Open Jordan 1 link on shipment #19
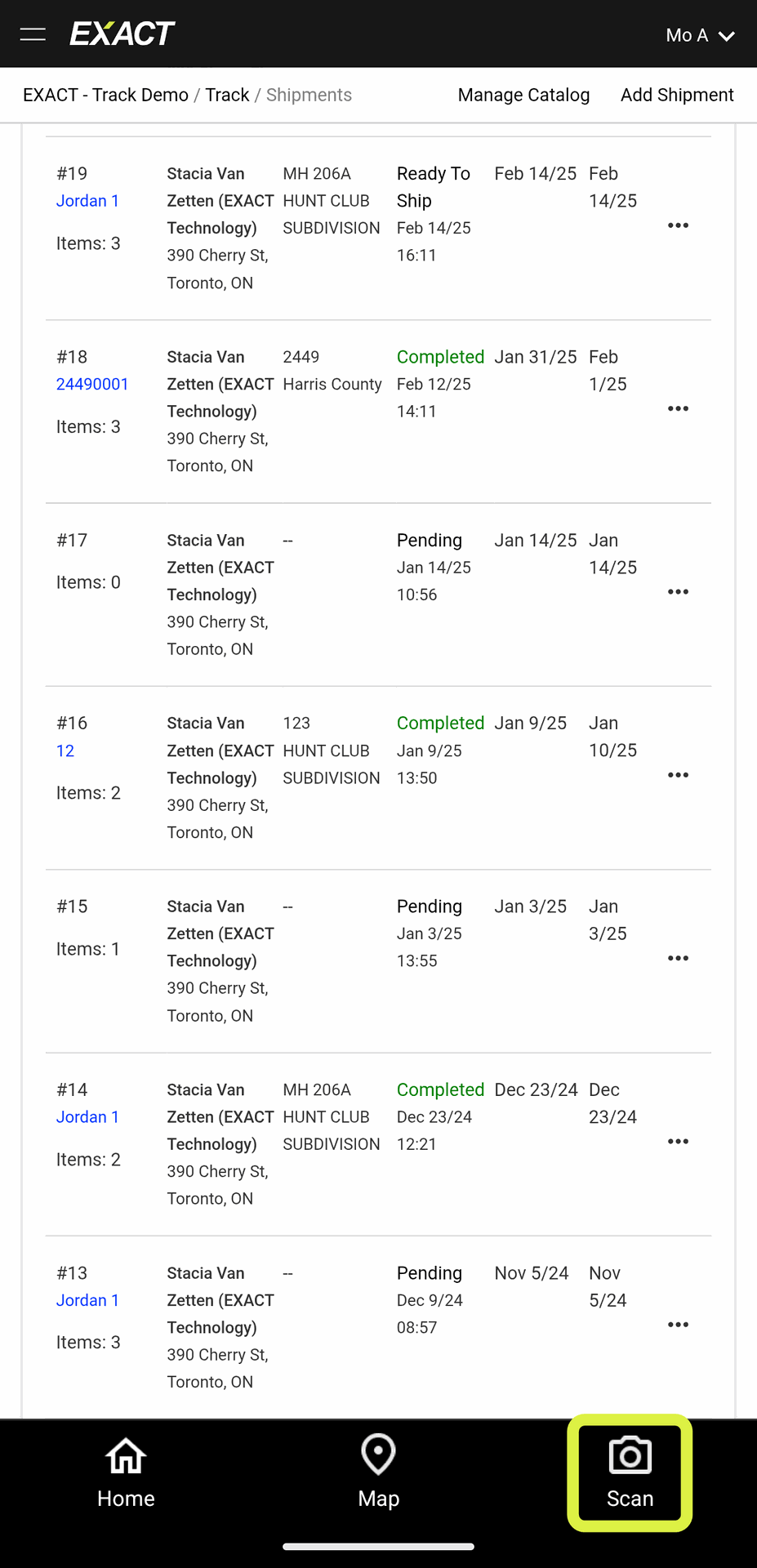Viewport: 757px width, 1568px height. click(87, 201)
